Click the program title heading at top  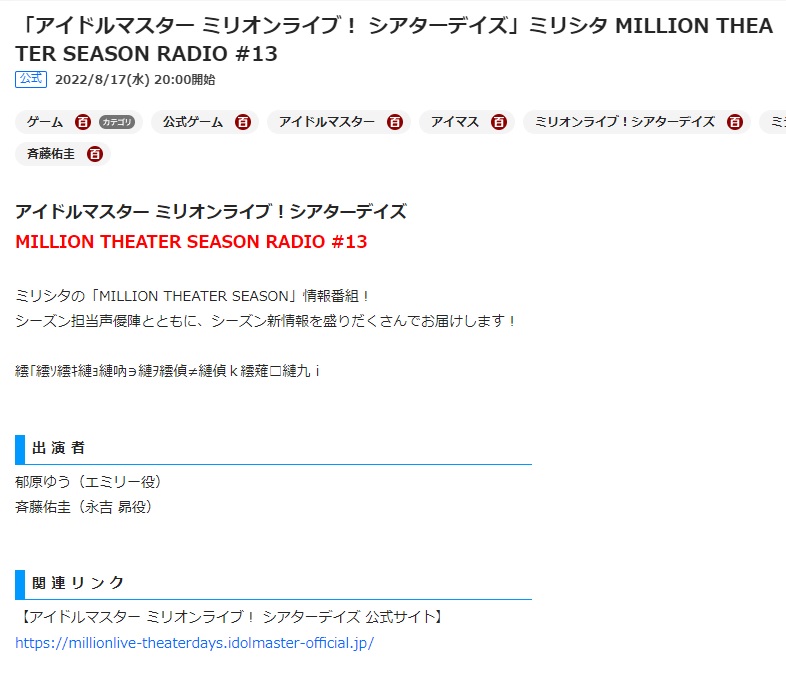(394, 40)
